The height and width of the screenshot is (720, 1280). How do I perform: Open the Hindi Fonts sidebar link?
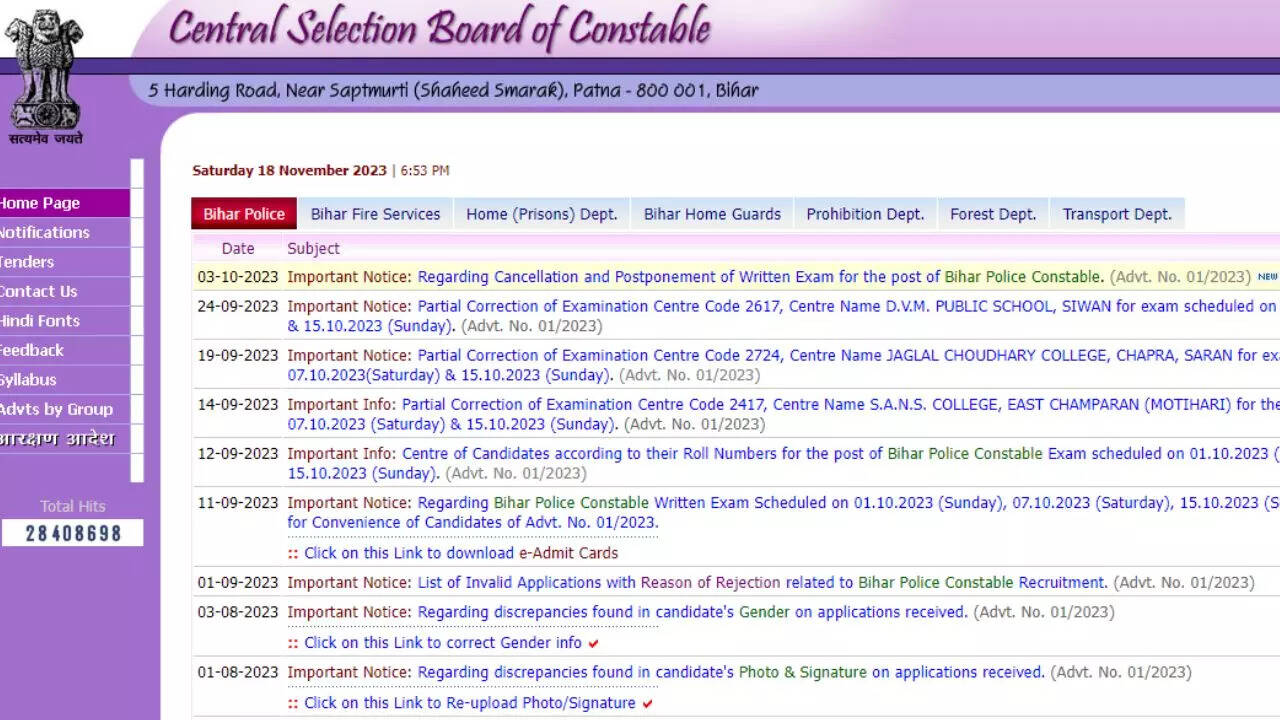(40, 321)
